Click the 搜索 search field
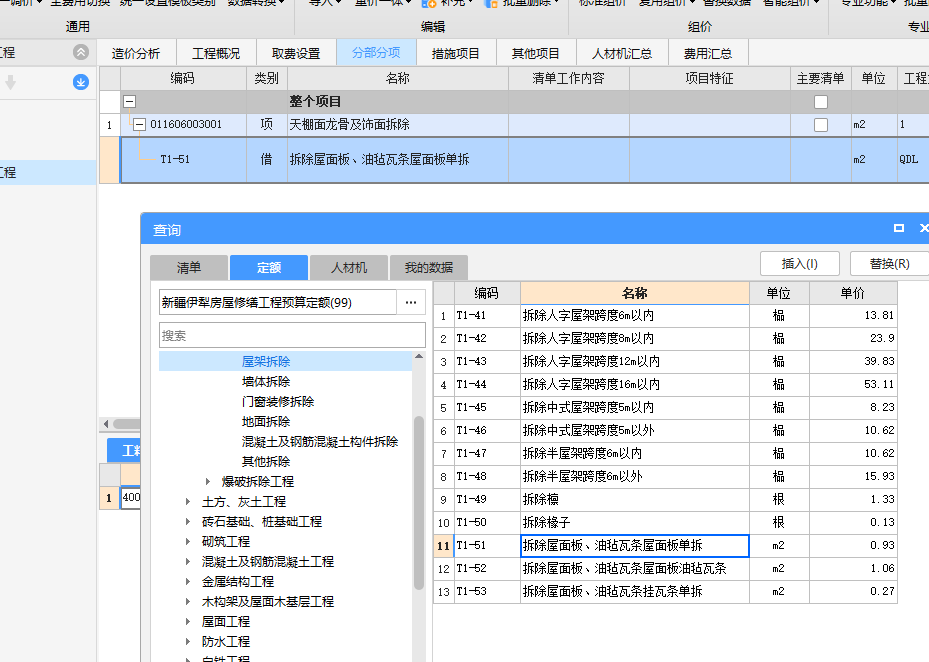Image resolution: width=929 pixels, height=662 pixels. click(x=292, y=335)
